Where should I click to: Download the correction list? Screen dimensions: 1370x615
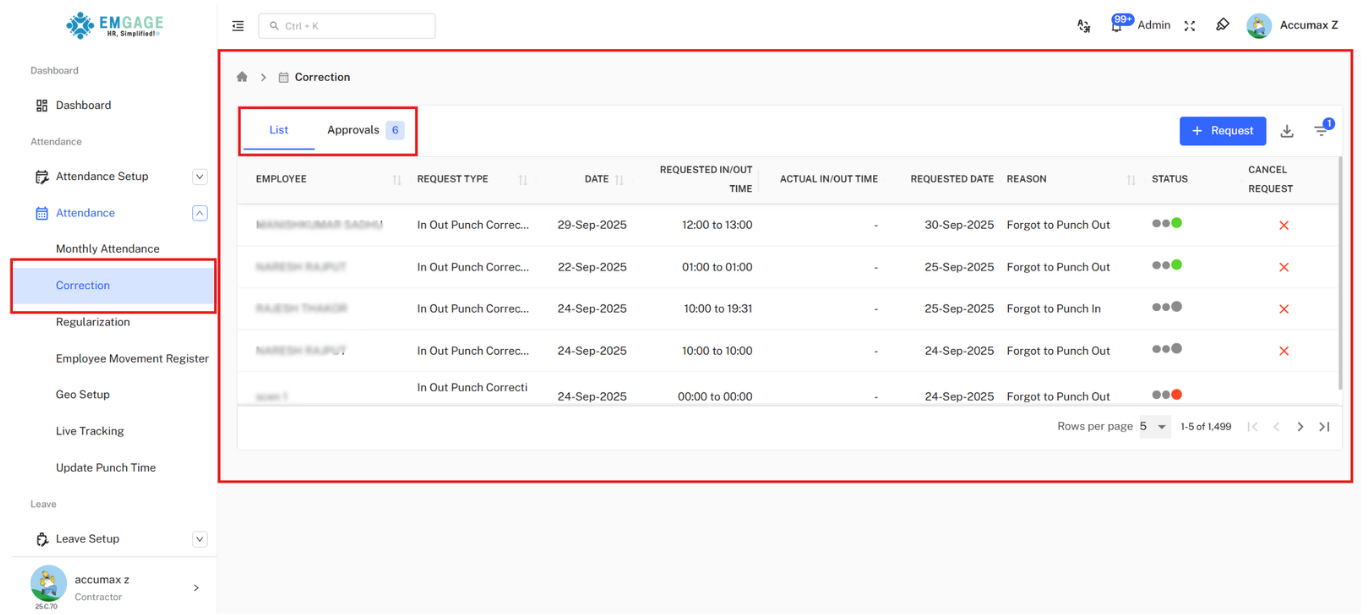pos(1287,131)
